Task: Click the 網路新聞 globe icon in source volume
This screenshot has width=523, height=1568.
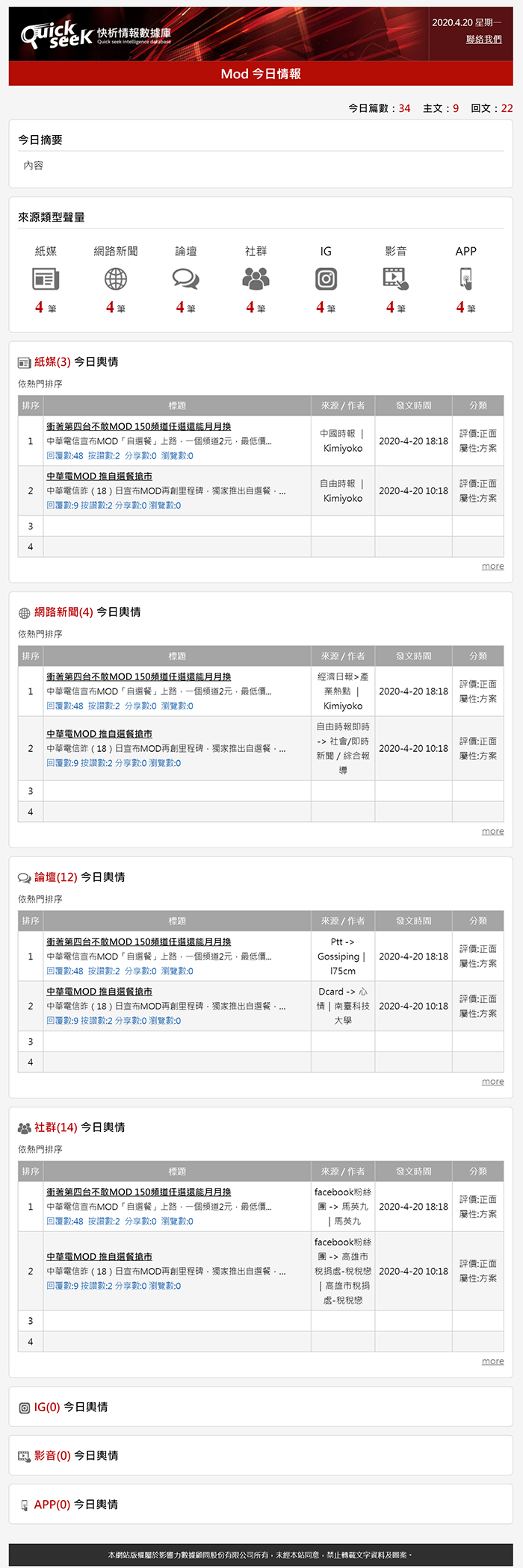Action: (116, 279)
